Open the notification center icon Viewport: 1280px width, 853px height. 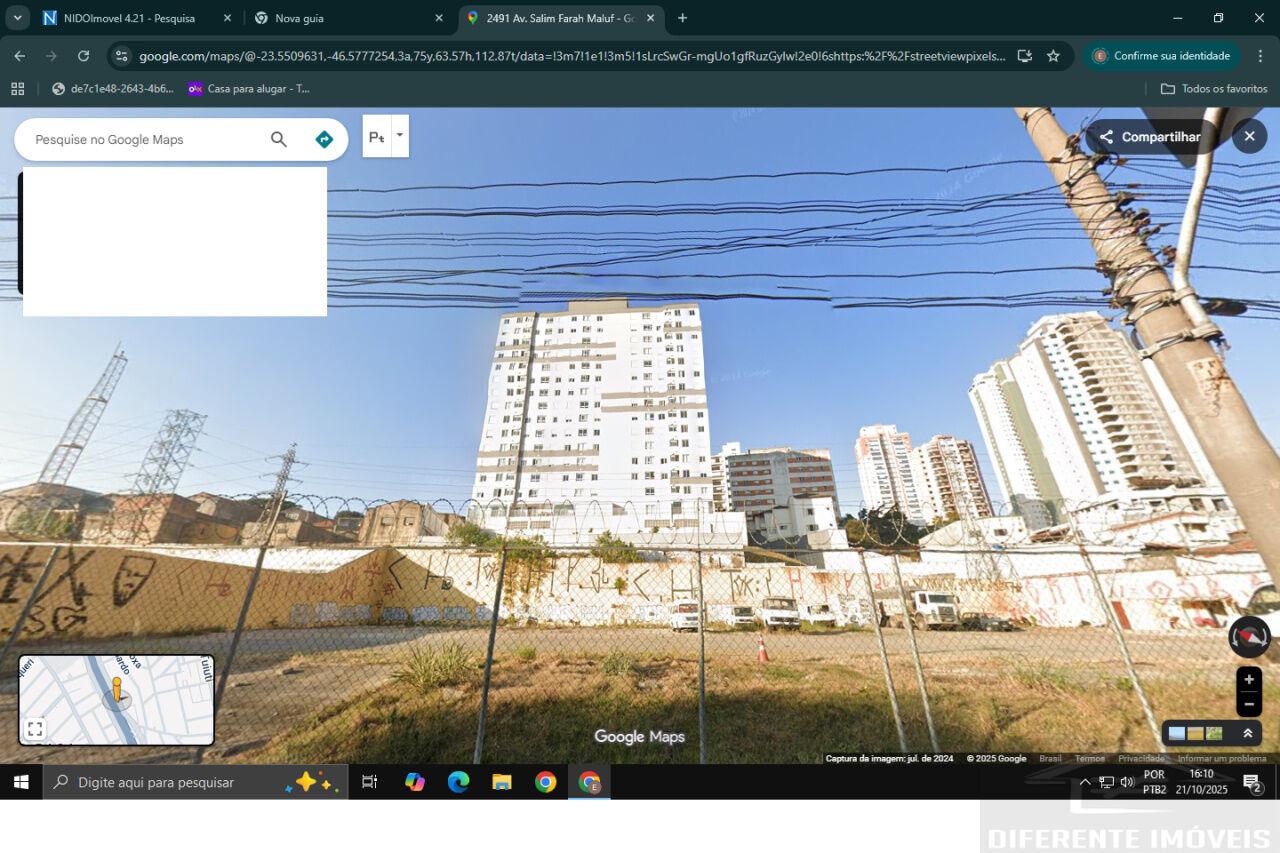tap(1252, 782)
